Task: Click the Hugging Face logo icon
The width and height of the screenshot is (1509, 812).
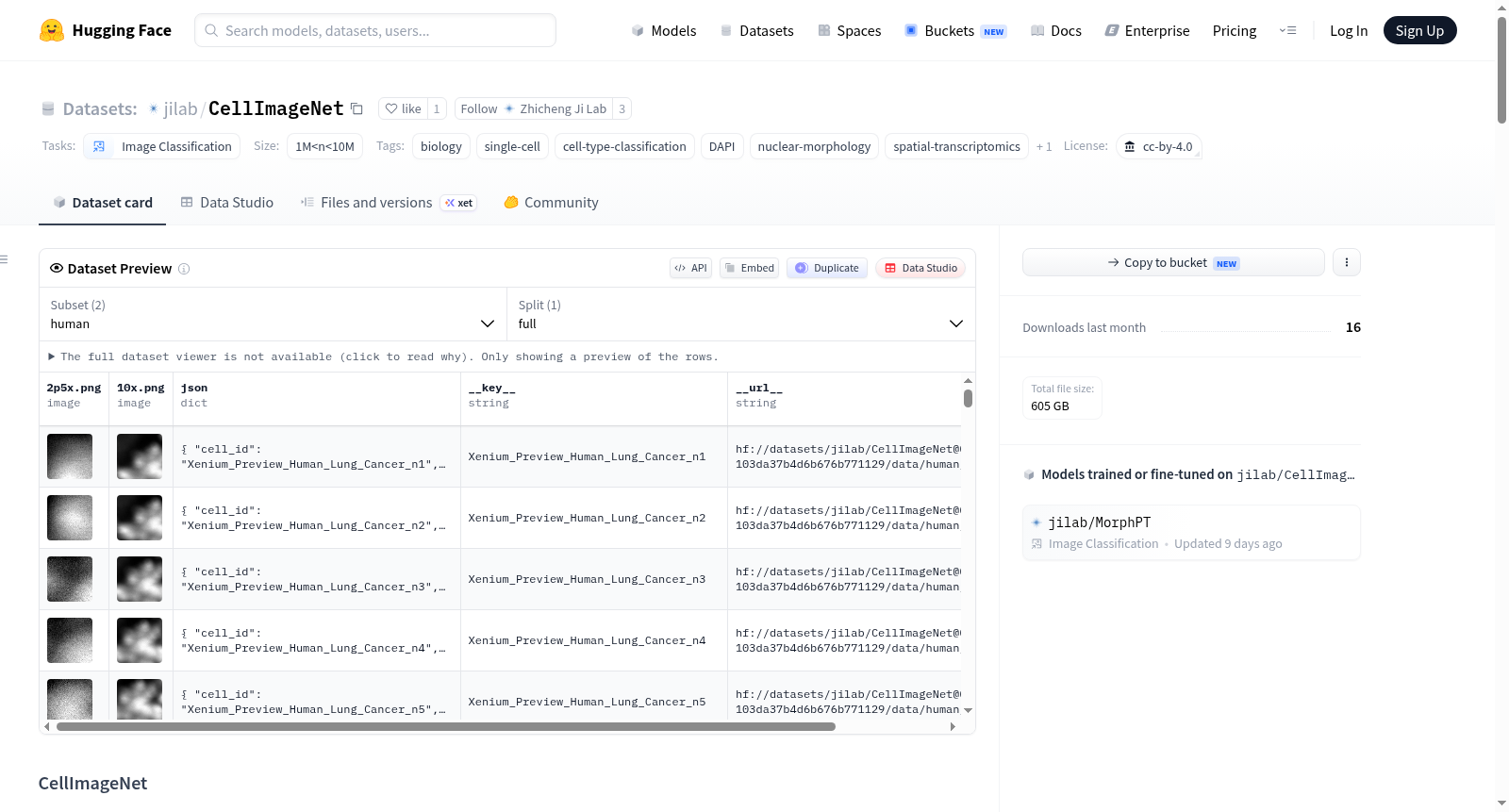Action: click(x=52, y=30)
